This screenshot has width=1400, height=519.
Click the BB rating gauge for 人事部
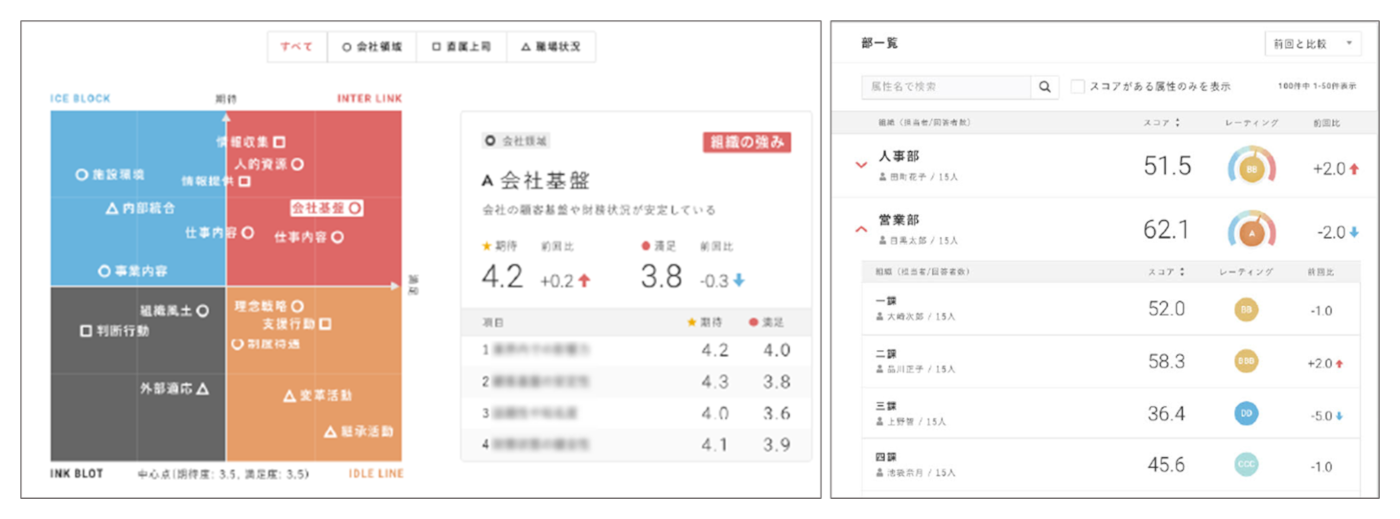(1250, 167)
